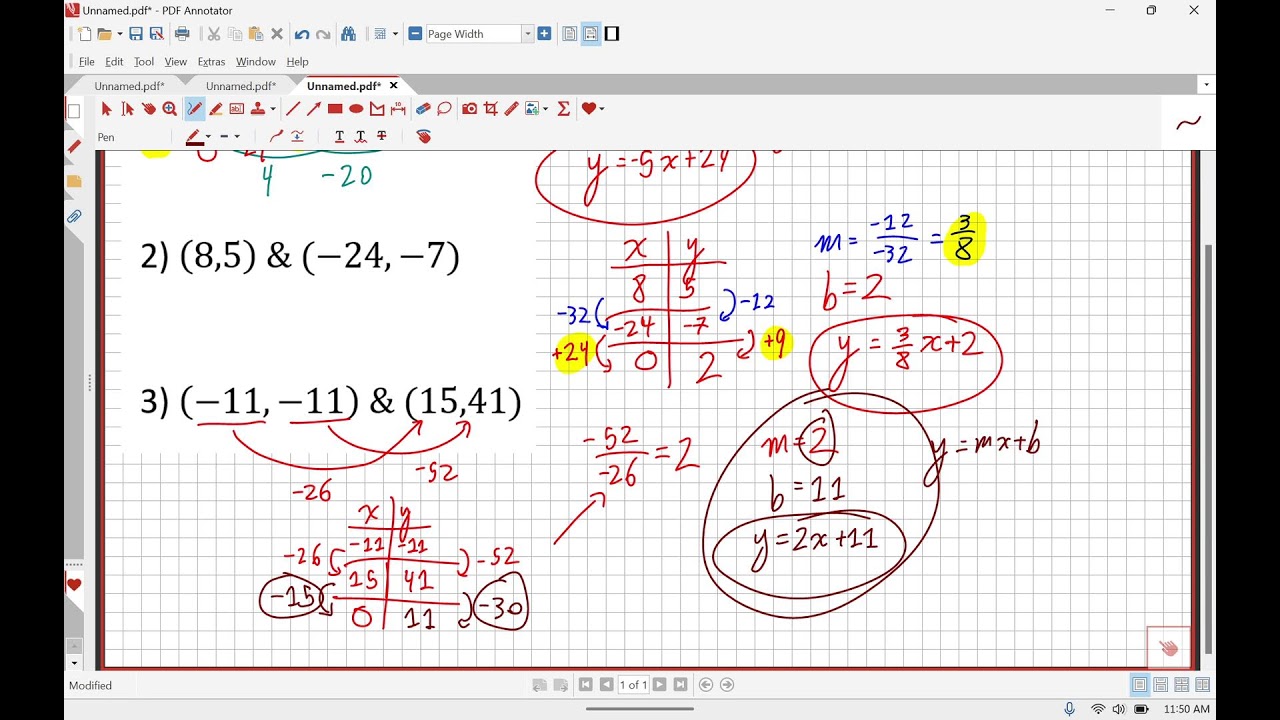Toggle continuous view in status bar
Viewport: 1280px width, 720px height.
1161,685
